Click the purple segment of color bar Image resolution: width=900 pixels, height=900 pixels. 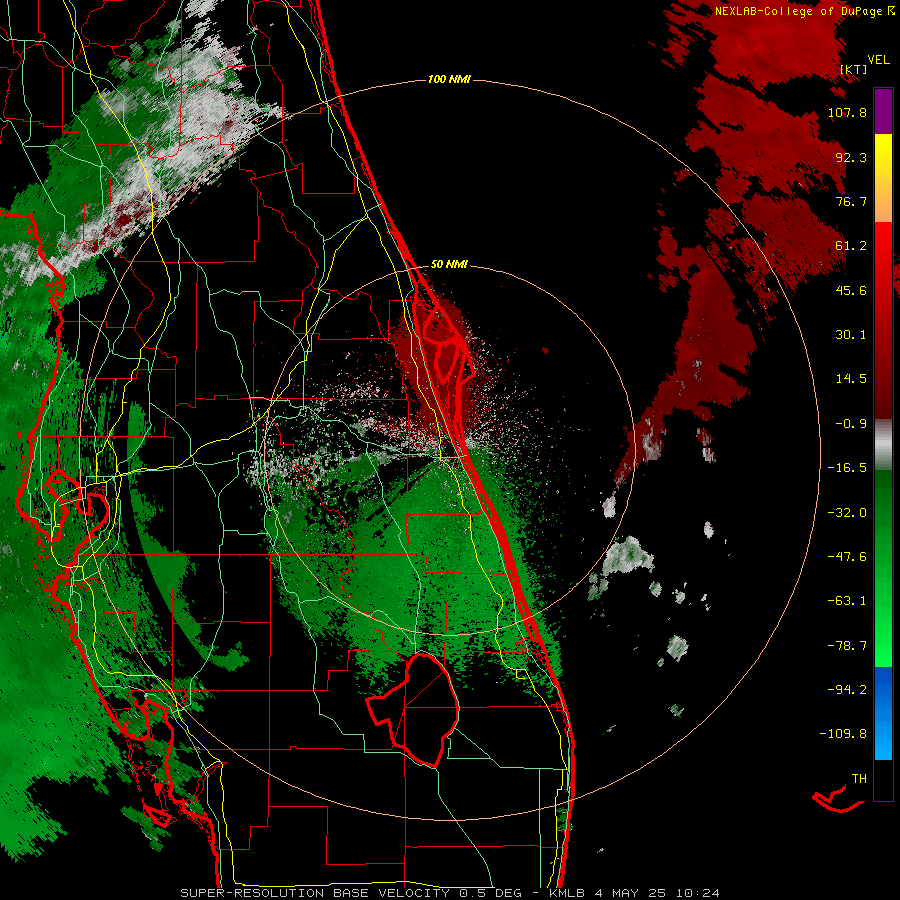883,111
